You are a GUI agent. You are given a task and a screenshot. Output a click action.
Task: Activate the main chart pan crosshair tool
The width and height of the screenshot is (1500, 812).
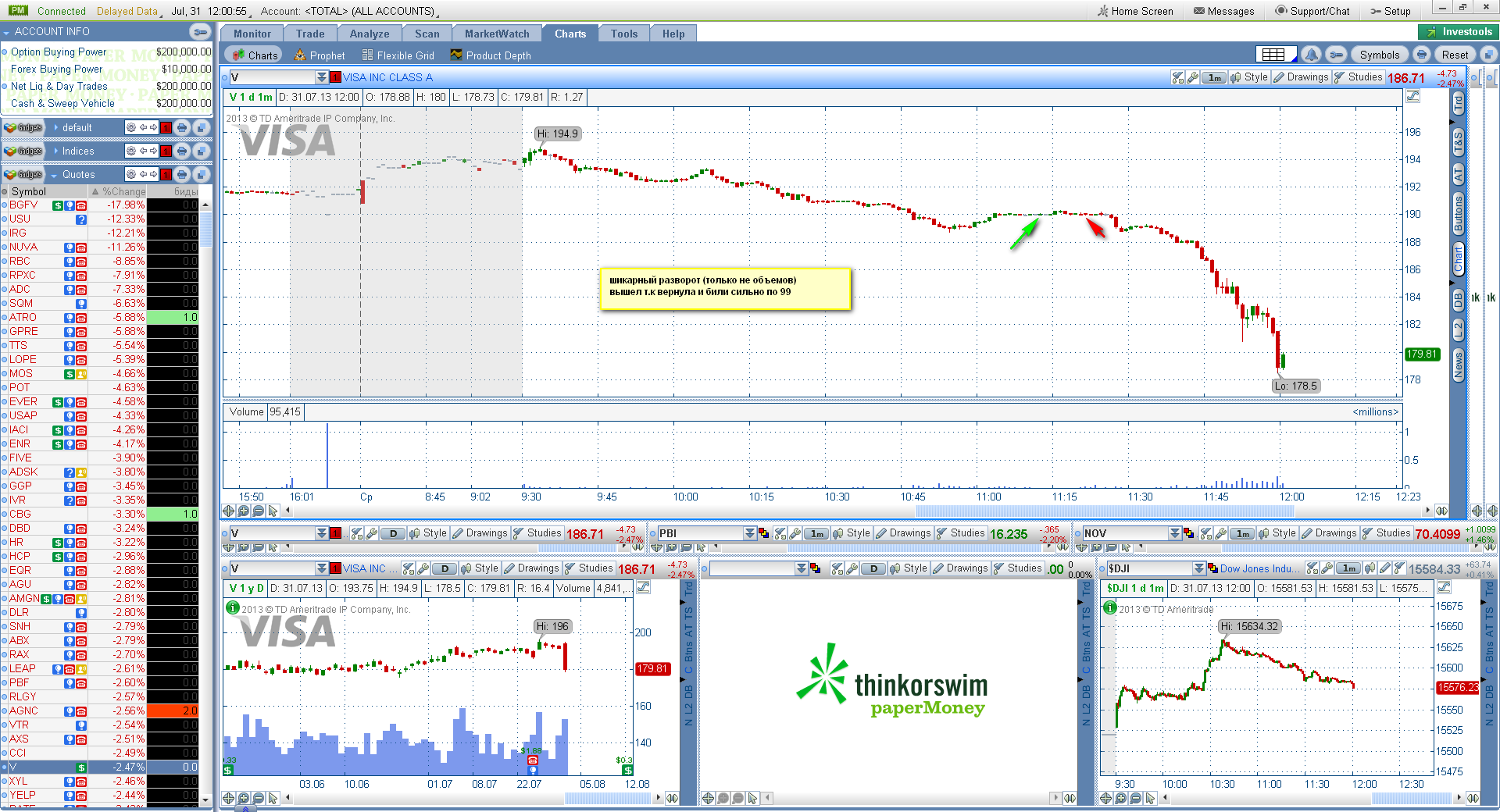[228, 511]
